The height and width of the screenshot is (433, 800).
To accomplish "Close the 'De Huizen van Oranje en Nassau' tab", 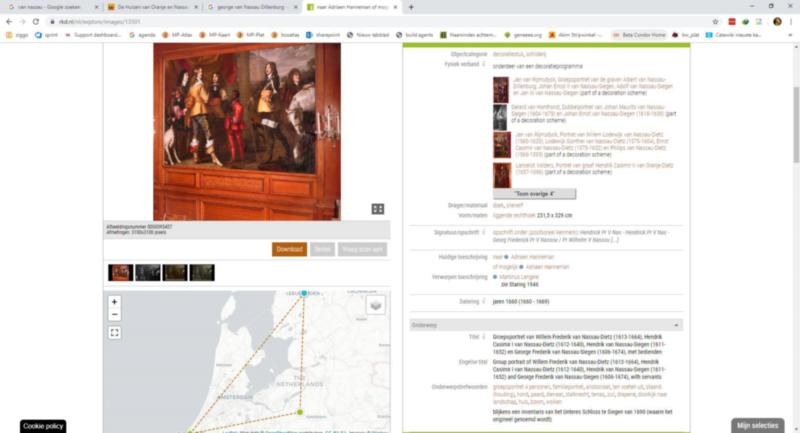I will (x=196, y=7).
